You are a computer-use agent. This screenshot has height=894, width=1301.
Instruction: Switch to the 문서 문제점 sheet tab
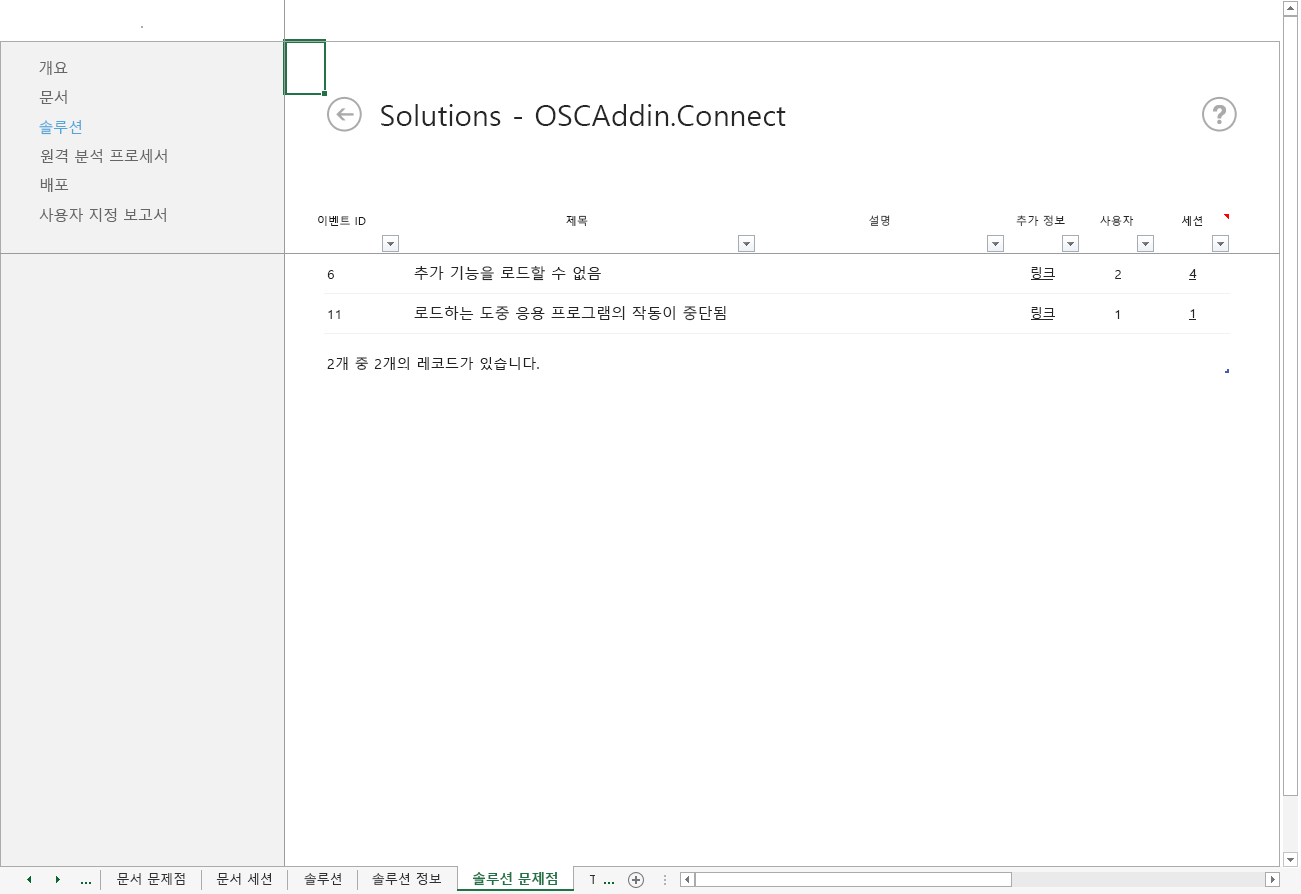(151, 879)
